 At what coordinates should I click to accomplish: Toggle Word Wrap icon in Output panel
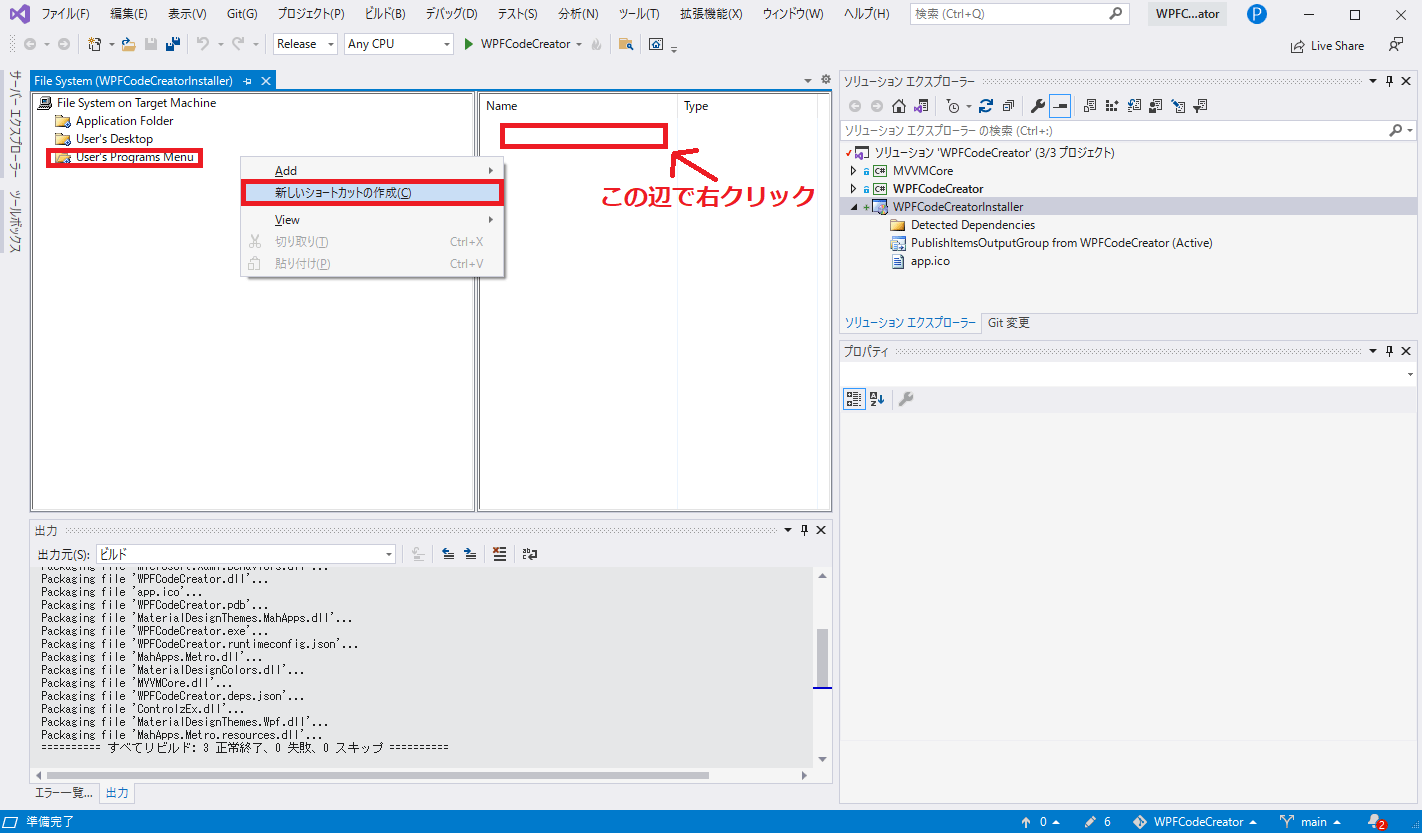coord(530,554)
